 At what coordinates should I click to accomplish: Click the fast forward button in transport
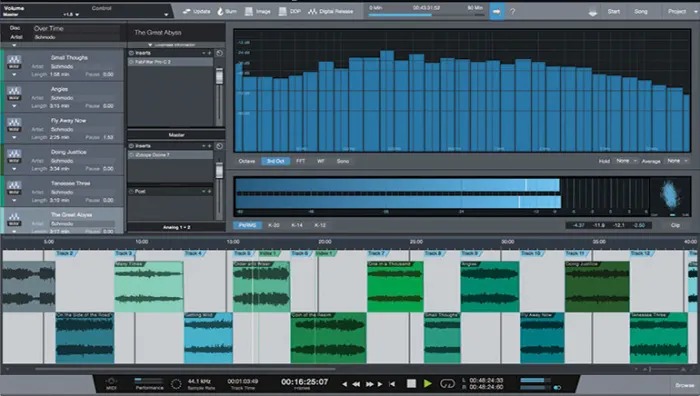pyautogui.click(x=369, y=384)
